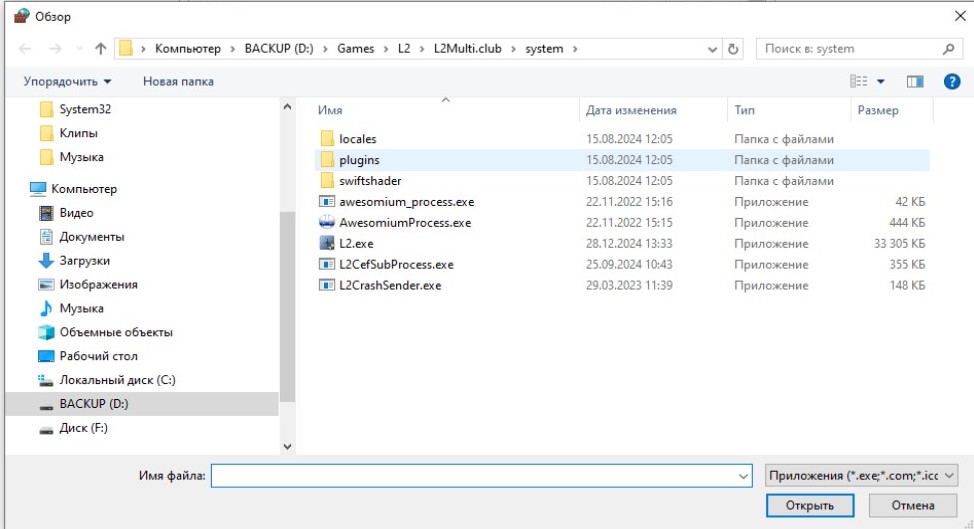Click the Отмена button
The image size is (974, 529).
(x=912, y=506)
